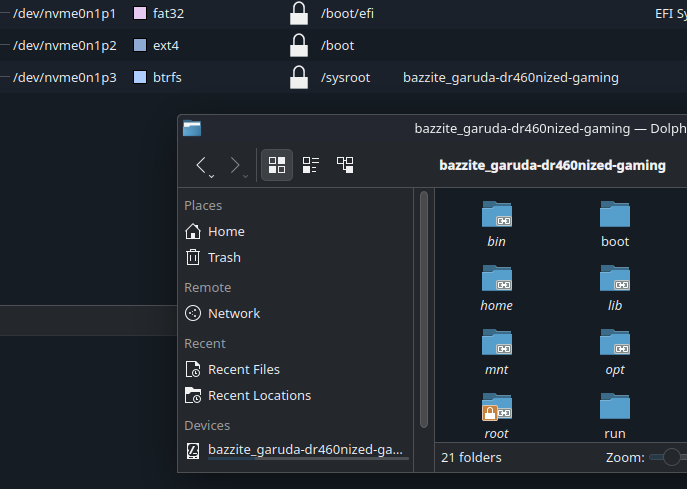Image resolution: width=687 pixels, height=489 pixels.
Task: Click the Places panel scrollbar
Action: (424, 309)
